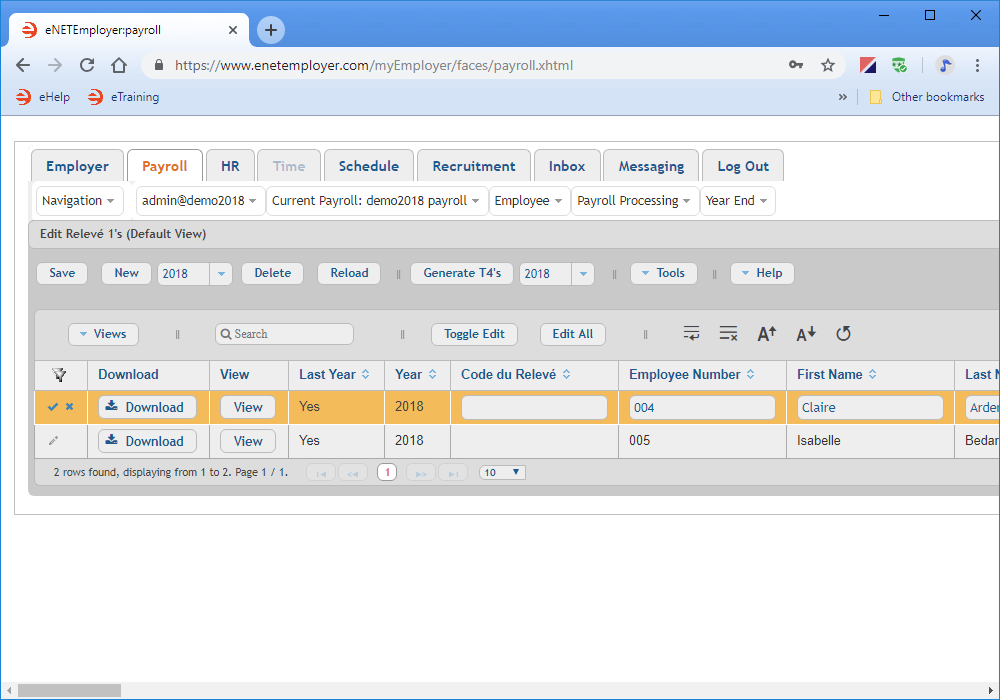Expand the rows-per-page dropdown showing 10
This screenshot has height=700, width=1000.
[502, 472]
